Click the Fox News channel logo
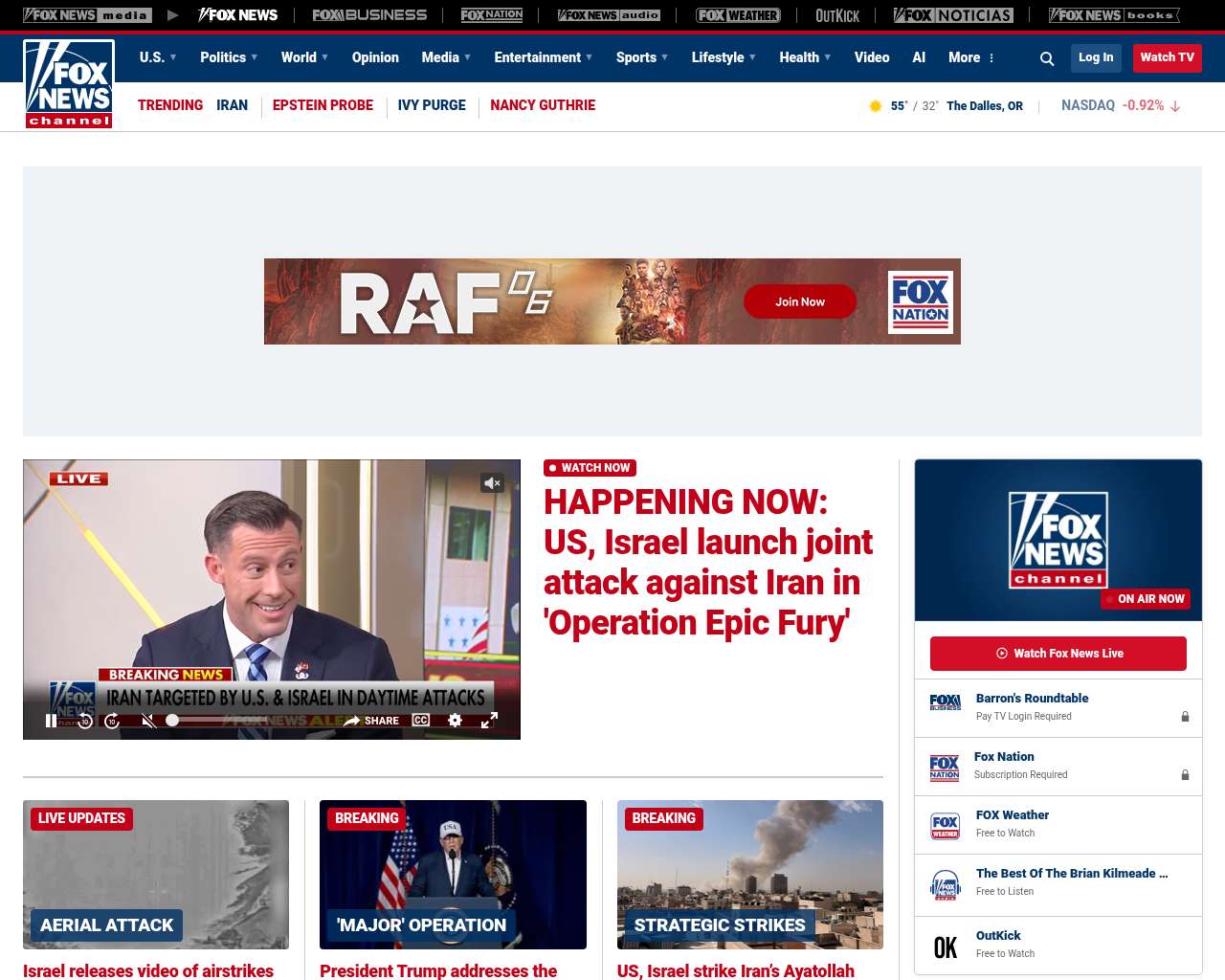The height and width of the screenshot is (980, 1225). point(69,84)
